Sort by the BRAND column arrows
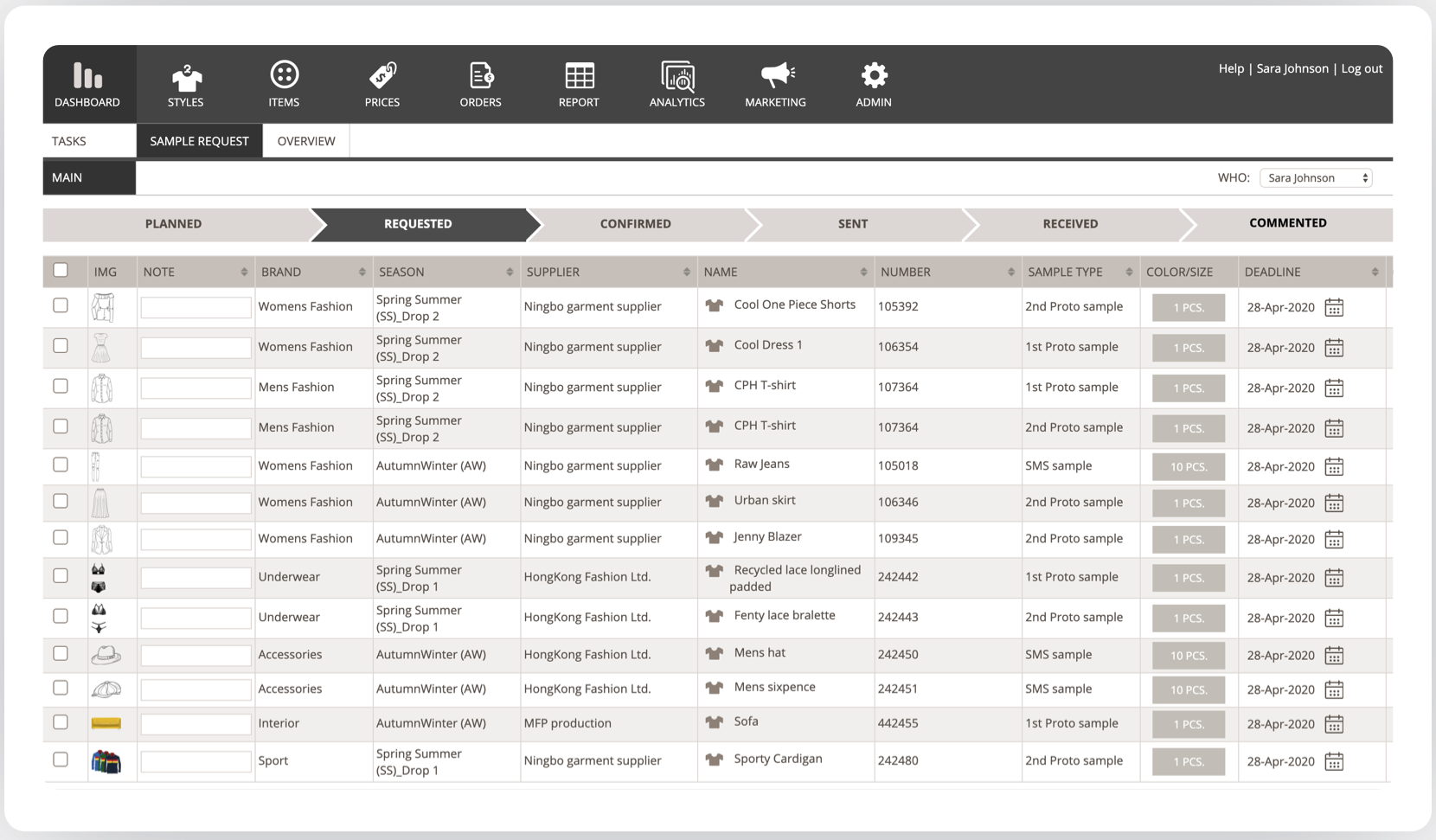Screen dimensions: 1436x840 [362, 272]
